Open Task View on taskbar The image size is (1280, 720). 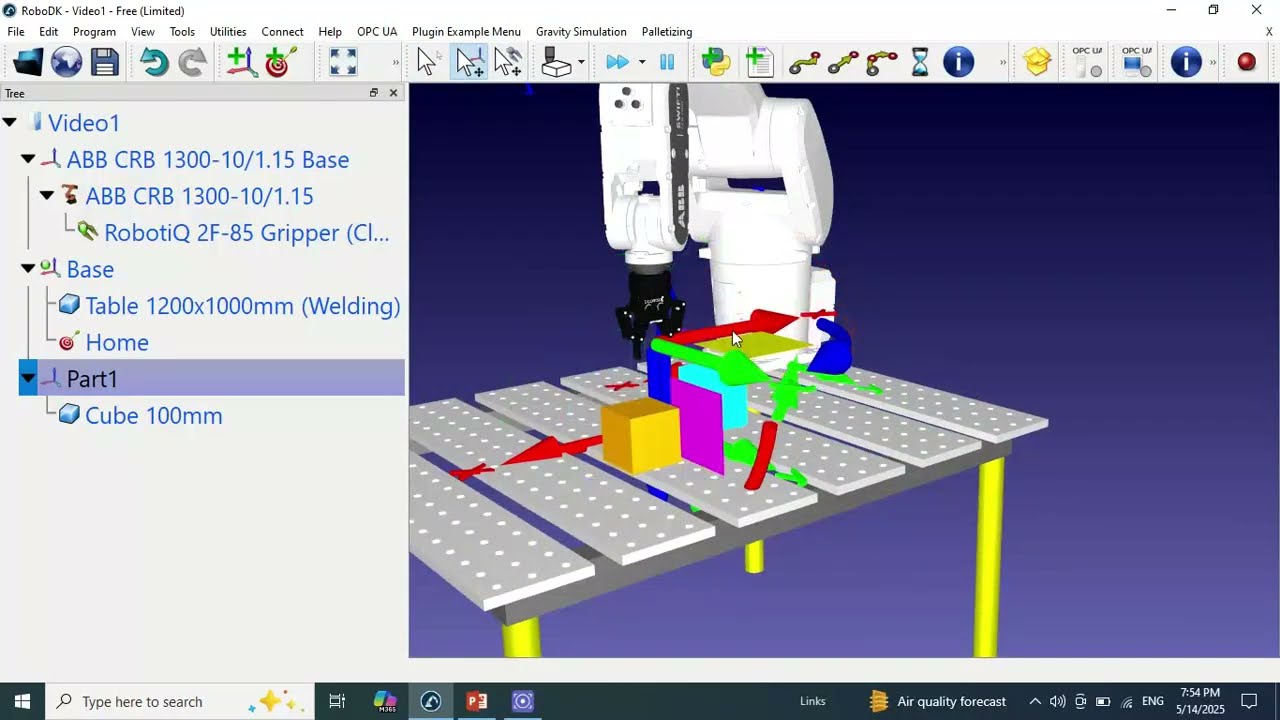[x=337, y=701]
